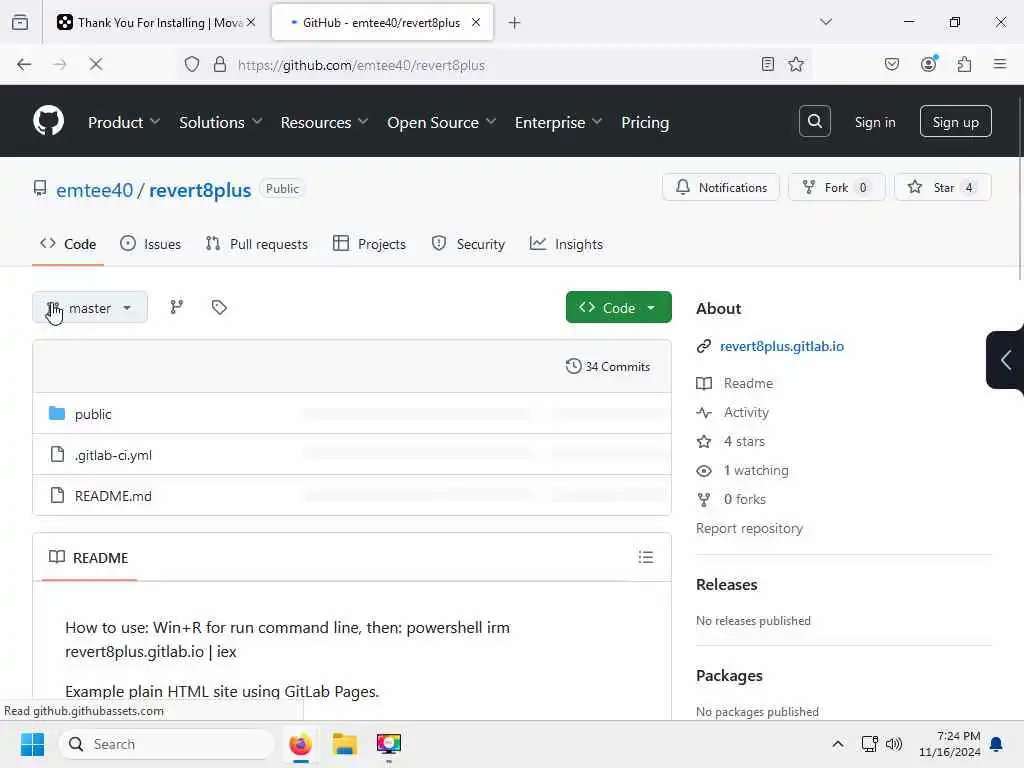Open the tracking protection shield icon
The width and height of the screenshot is (1024, 768).
pyautogui.click(x=191, y=64)
